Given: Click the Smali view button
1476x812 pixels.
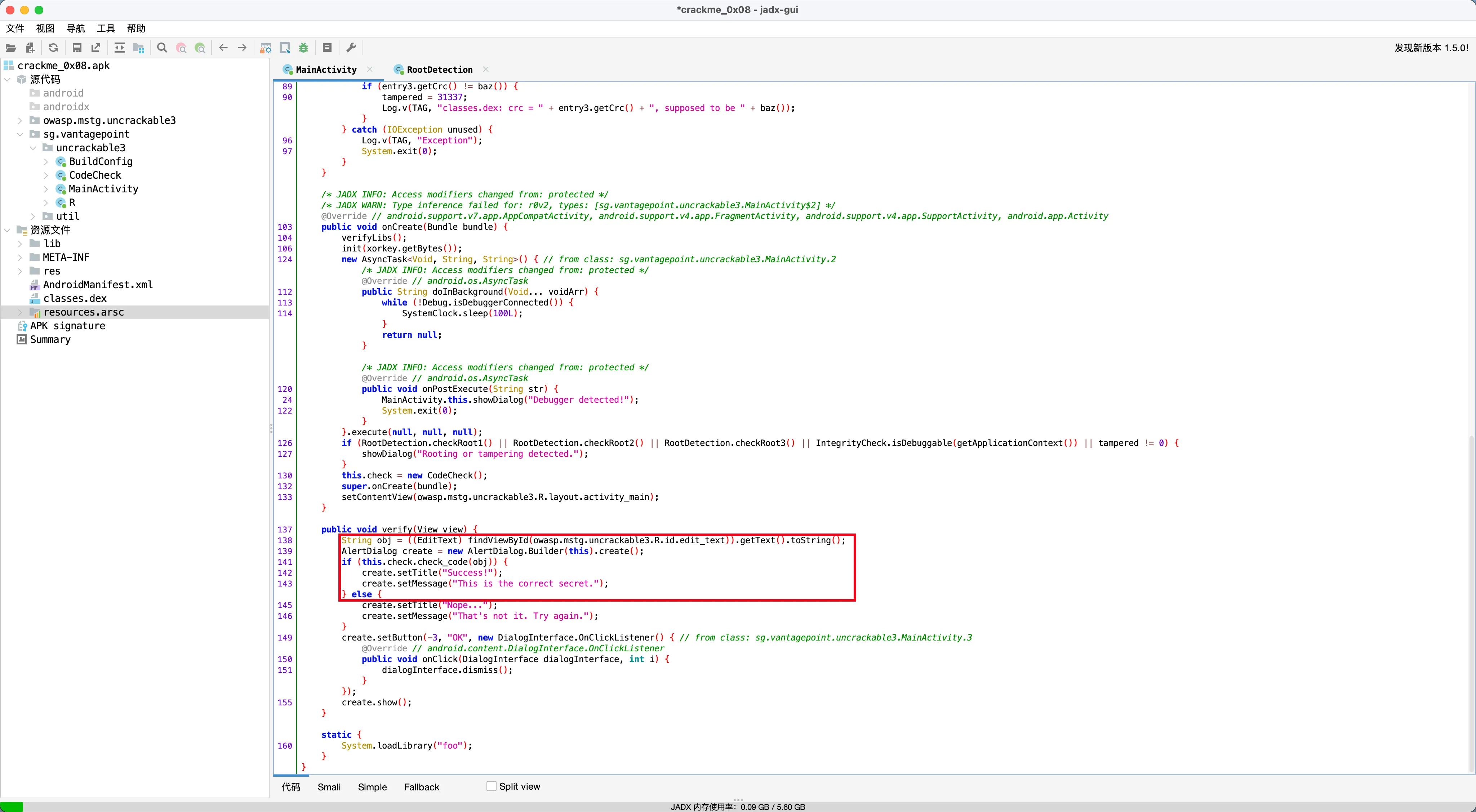Looking at the screenshot, I should 329,787.
